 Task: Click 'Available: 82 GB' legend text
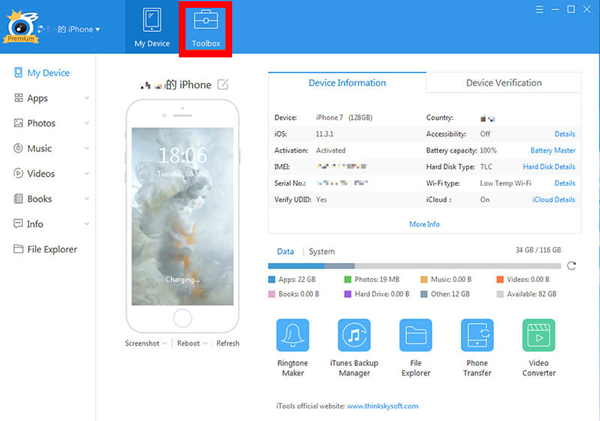click(532, 294)
